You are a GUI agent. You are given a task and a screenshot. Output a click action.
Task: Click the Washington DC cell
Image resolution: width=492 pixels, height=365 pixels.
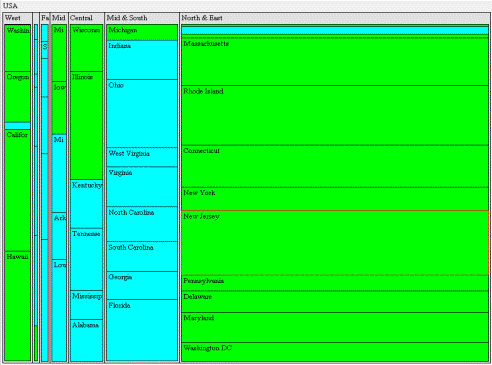335,352
